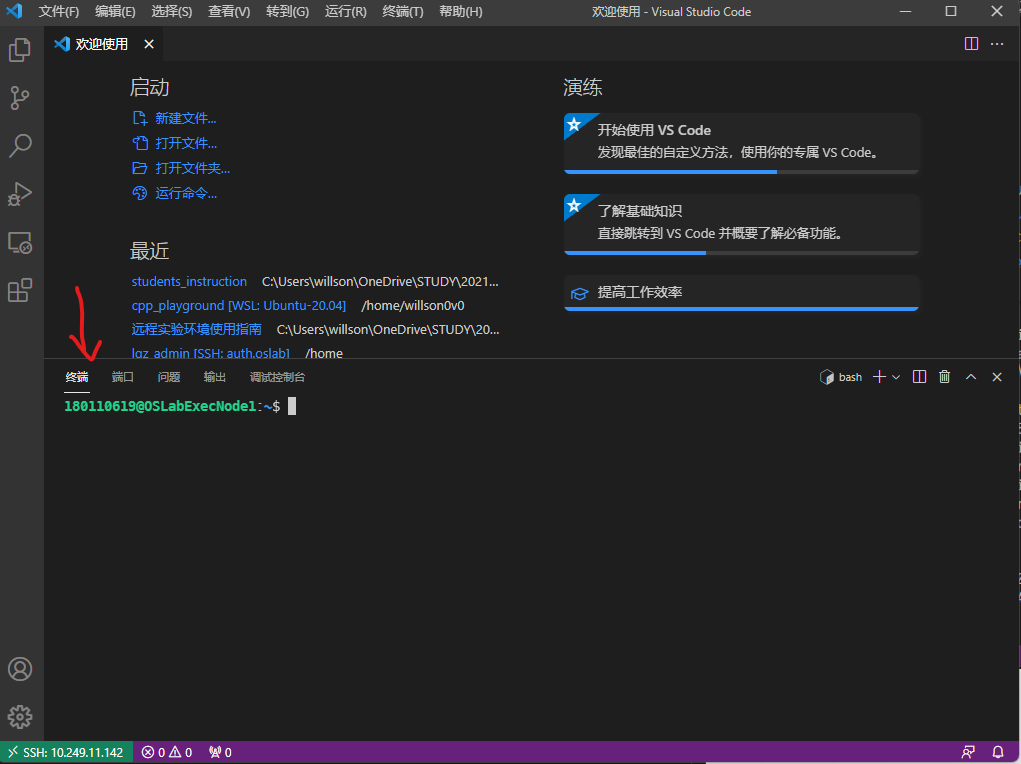
Task: Open the Source Control view
Action: pos(20,98)
